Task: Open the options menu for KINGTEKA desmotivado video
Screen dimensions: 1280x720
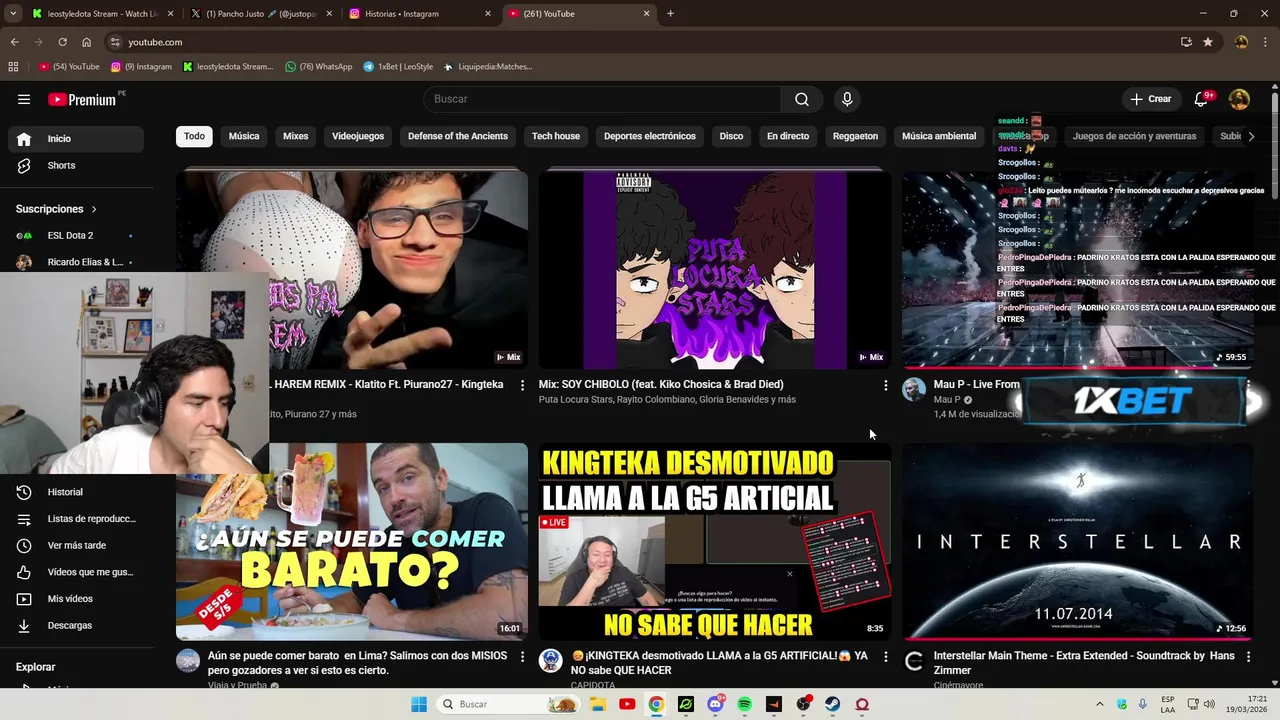Action: coord(885,657)
